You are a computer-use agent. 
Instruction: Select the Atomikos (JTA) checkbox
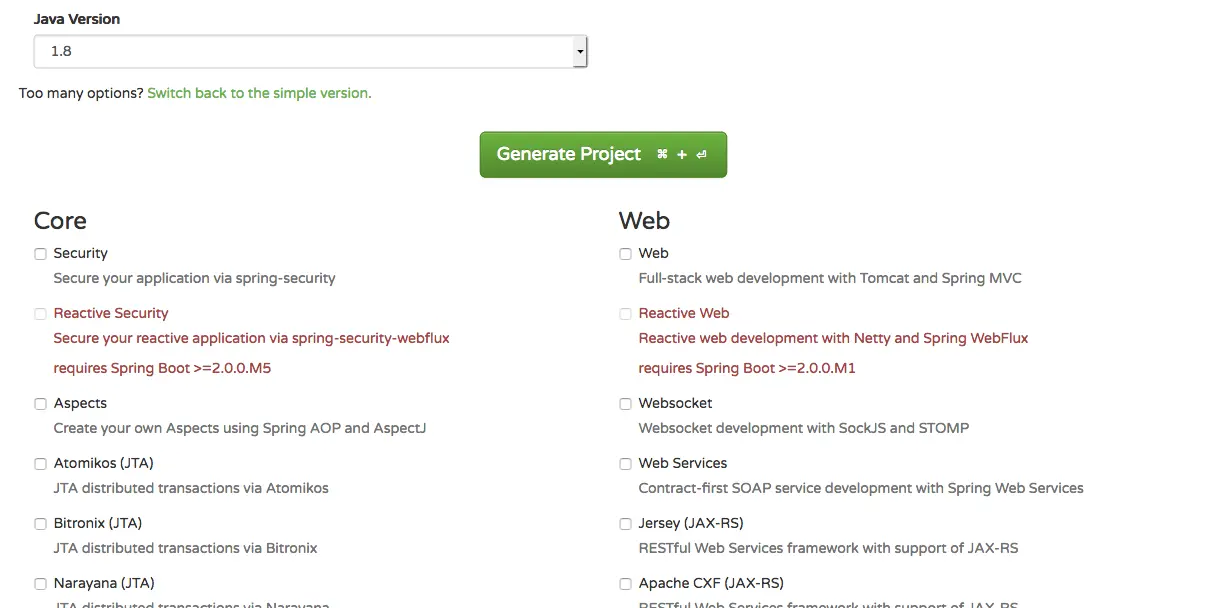41,464
